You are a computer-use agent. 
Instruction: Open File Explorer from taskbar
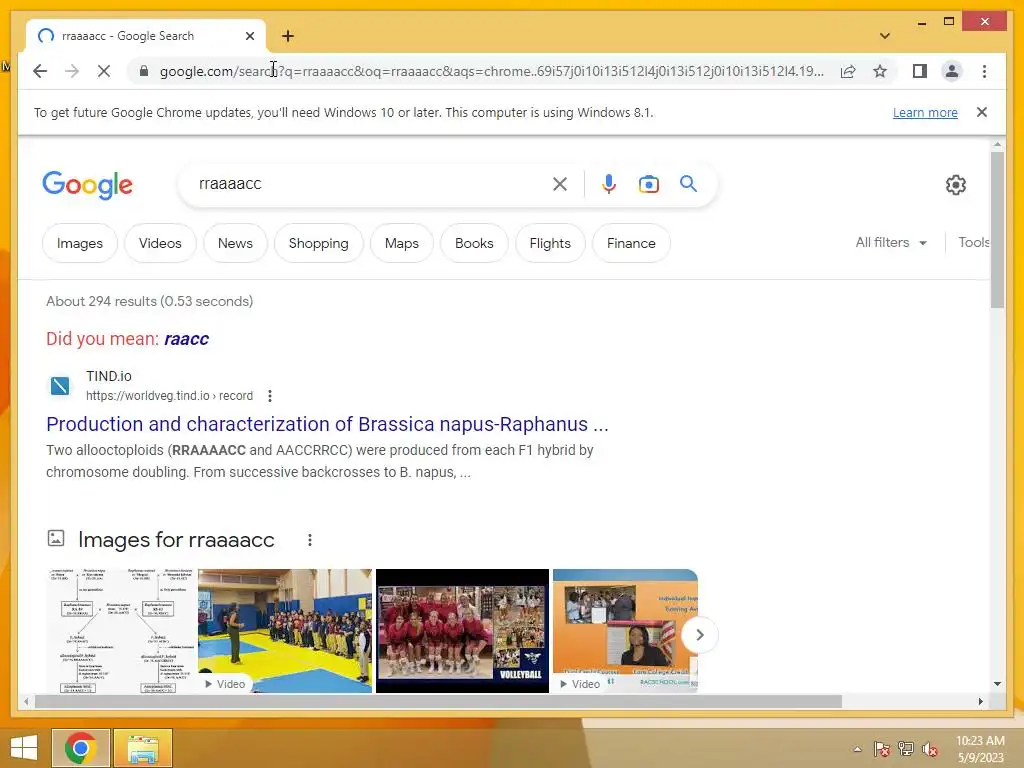pos(143,748)
